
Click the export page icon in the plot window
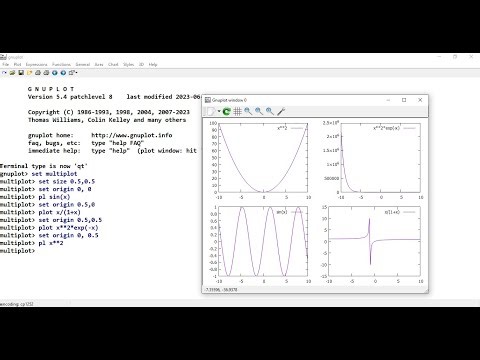coord(211,111)
